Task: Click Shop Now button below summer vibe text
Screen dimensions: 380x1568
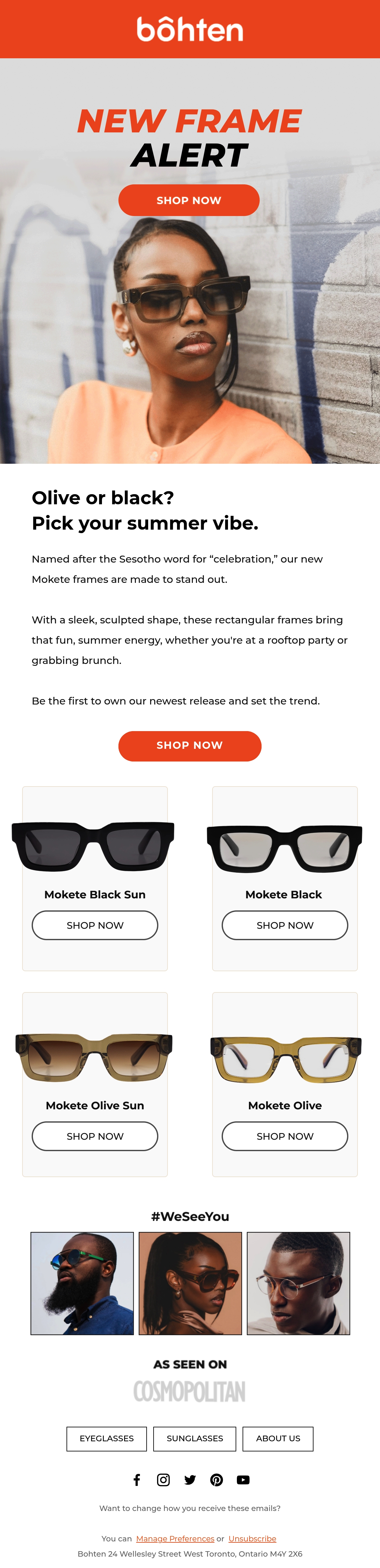Action: [x=190, y=746]
